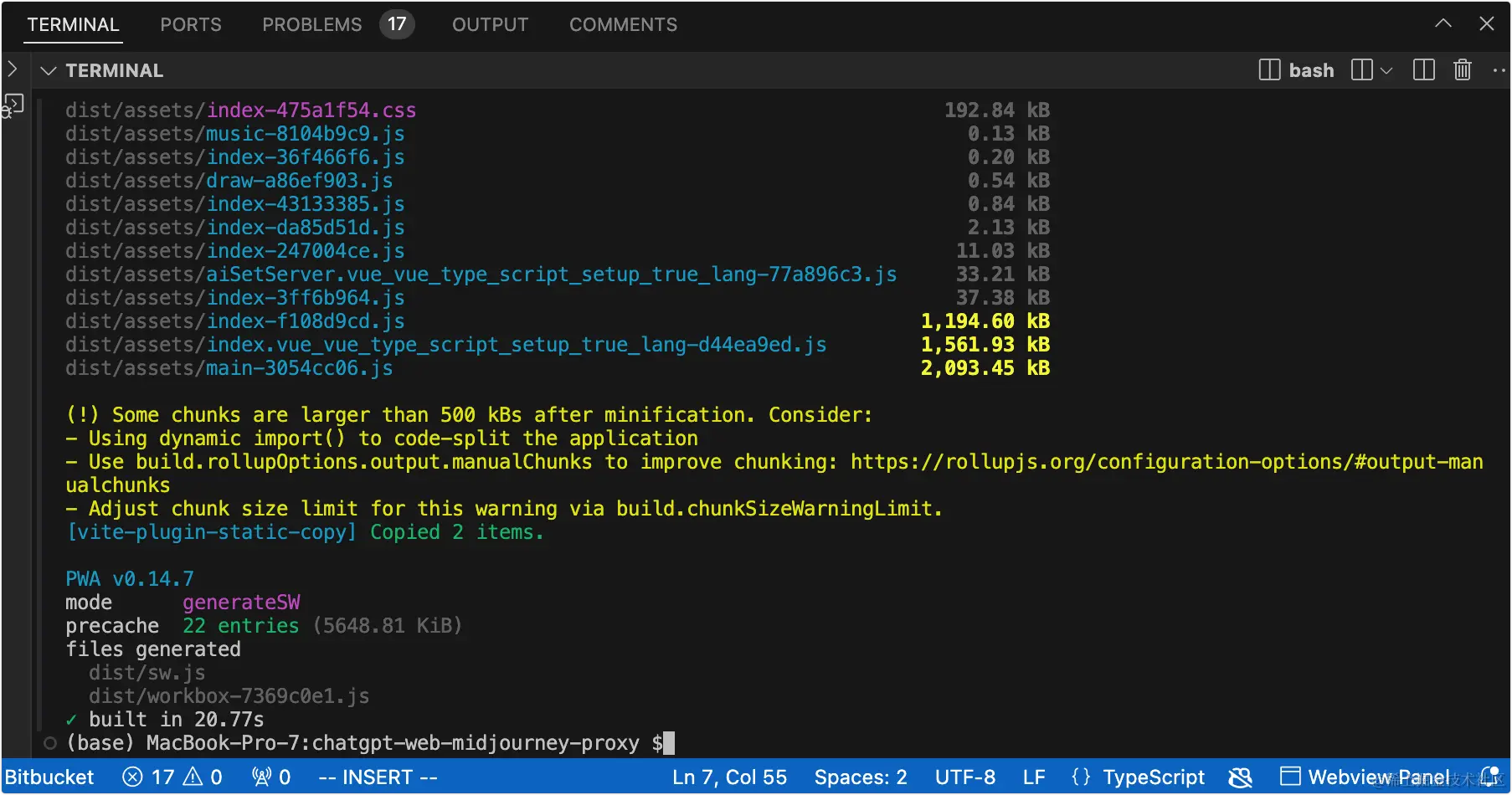Open the PORTS tab
The width and height of the screenshot is (1512, 795).
tap(191, 25)
